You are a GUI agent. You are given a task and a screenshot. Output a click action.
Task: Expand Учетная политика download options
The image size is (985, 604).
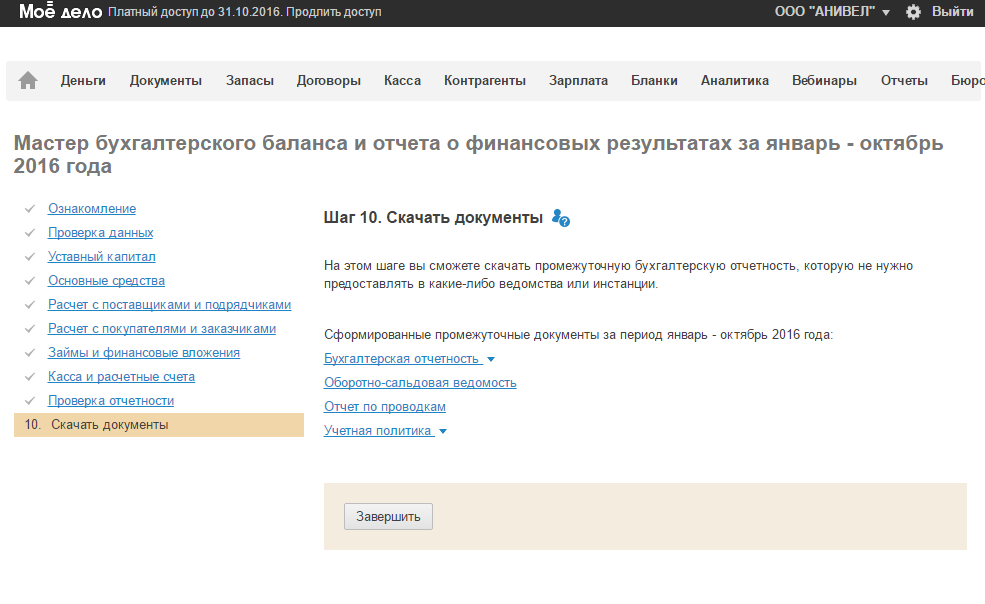pos(385,431)
